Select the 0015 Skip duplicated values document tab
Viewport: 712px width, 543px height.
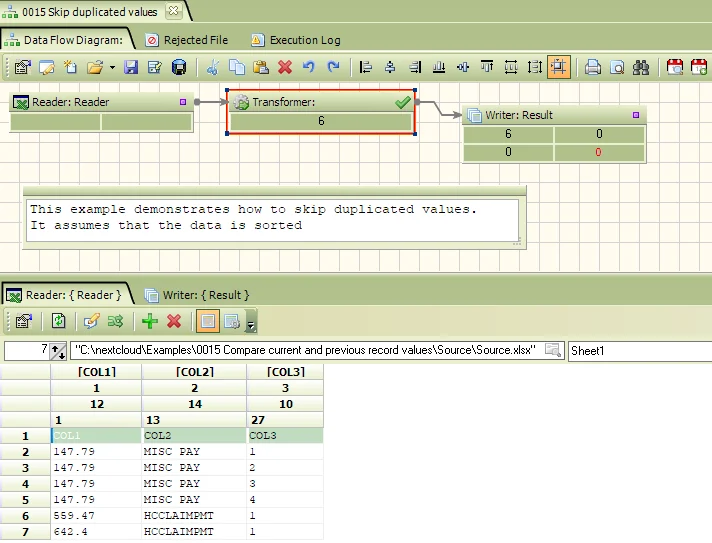pyautogui.click(x=89, y=12)
